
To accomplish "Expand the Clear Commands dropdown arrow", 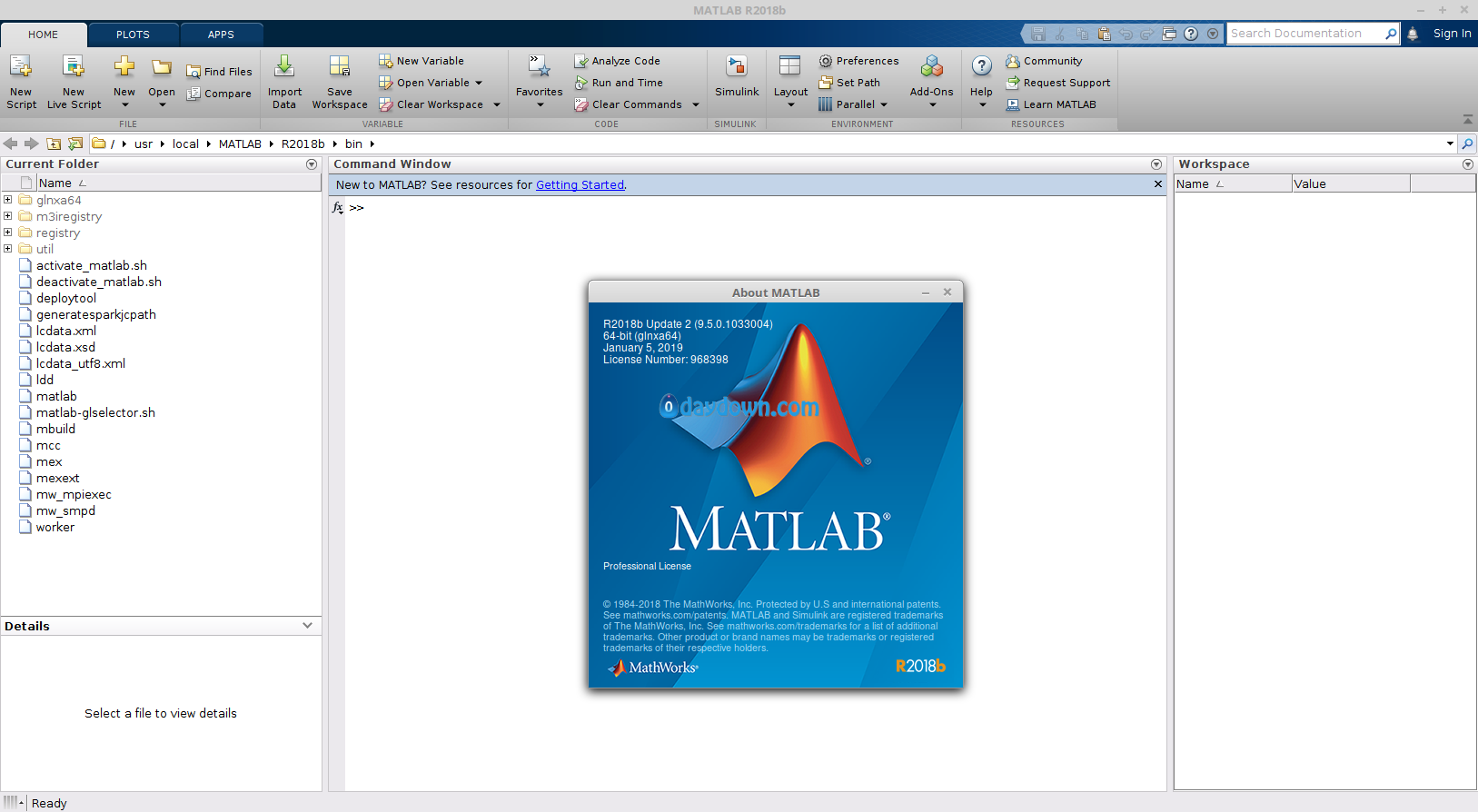I will point(696,104).
